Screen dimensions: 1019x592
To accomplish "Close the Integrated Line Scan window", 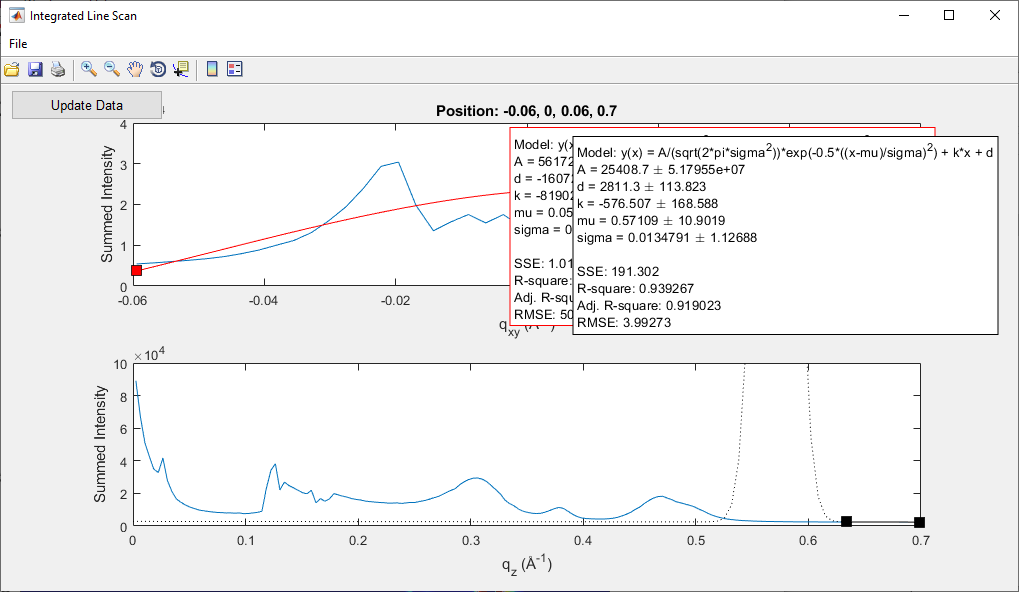I will point(994,15).
